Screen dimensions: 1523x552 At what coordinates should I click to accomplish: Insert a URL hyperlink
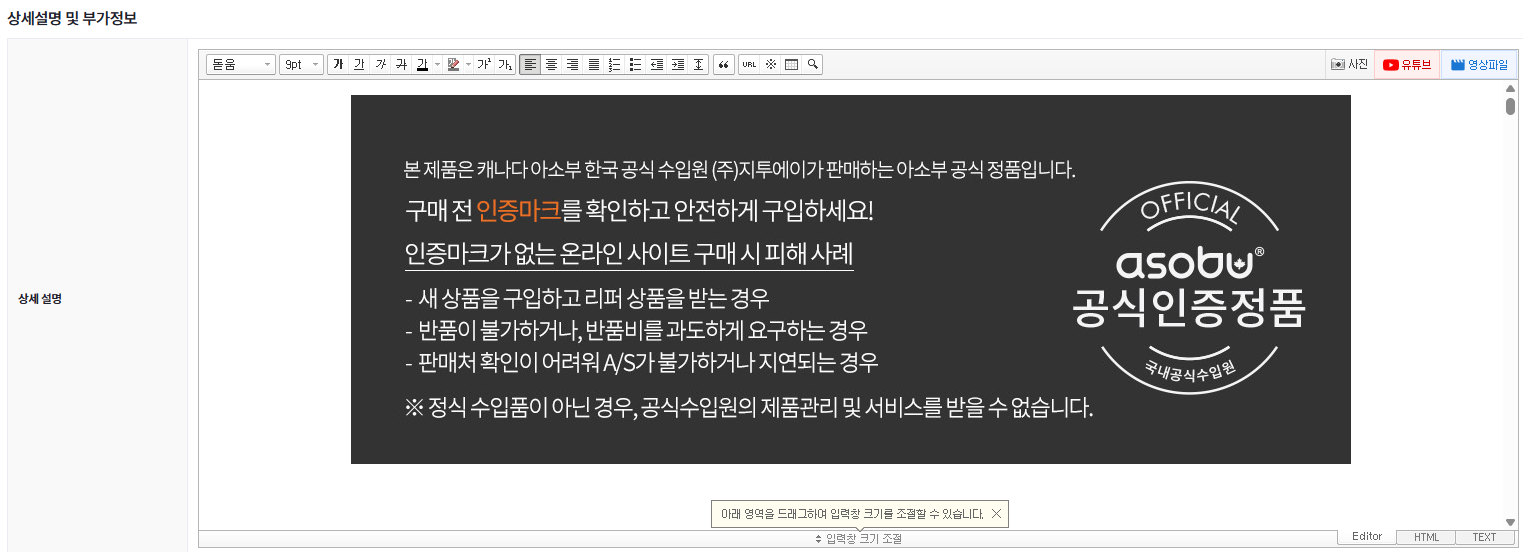tap(749, 64)
